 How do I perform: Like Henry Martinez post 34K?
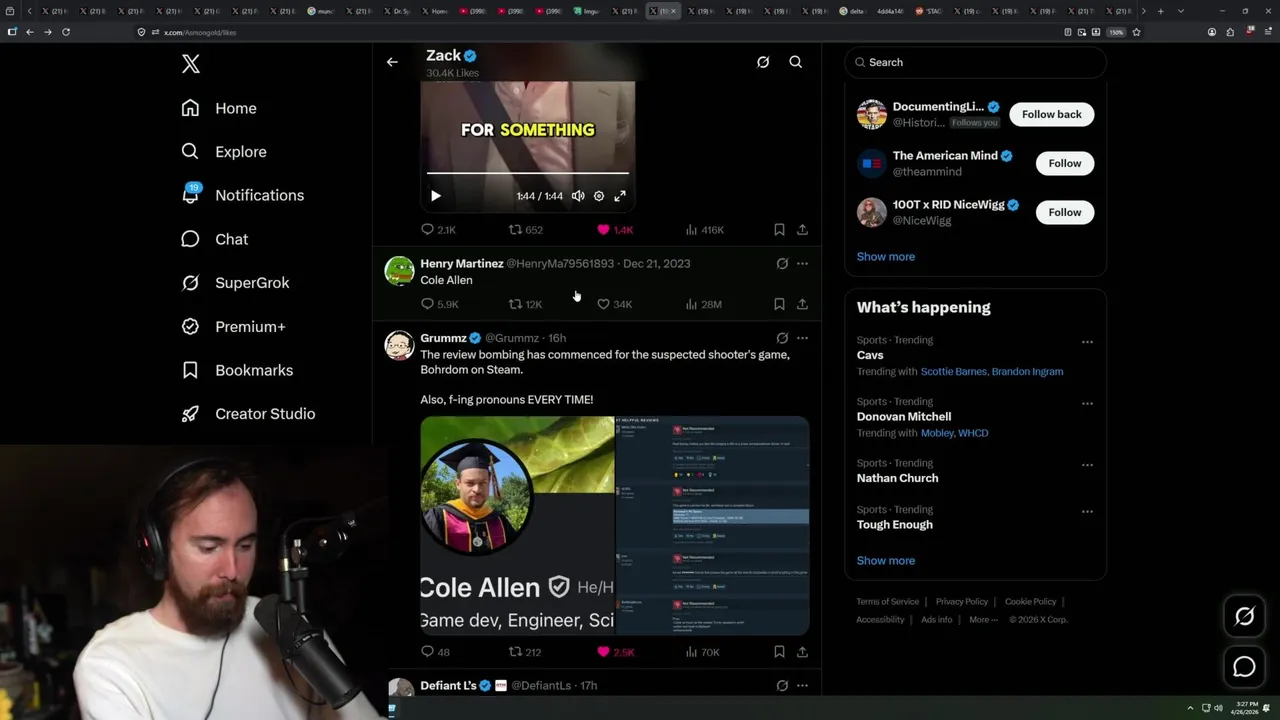click(x=614, y=304)
